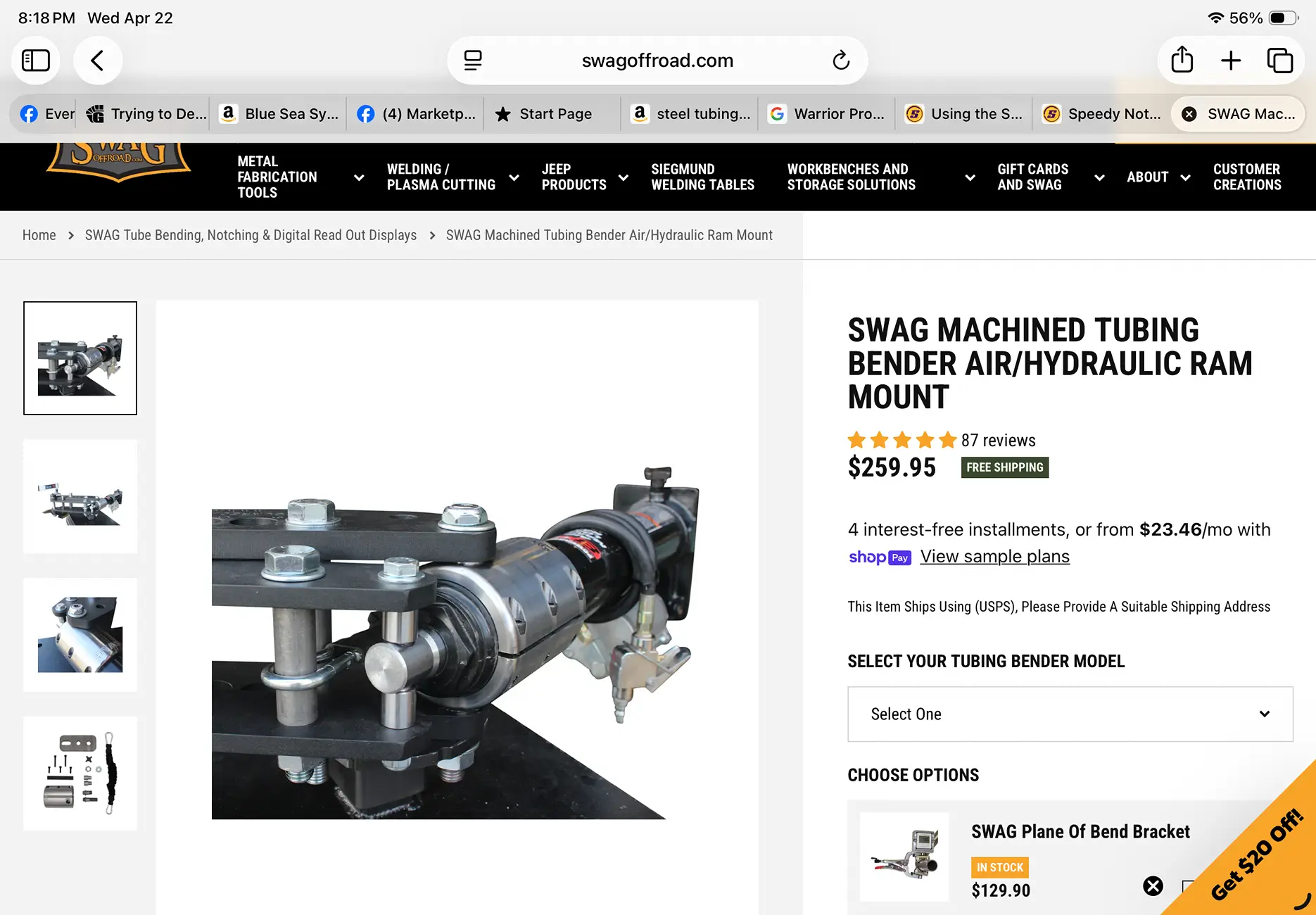Open Welding / Plasma Cutting menu
The image size is (1316, 915).
point(441,177)
